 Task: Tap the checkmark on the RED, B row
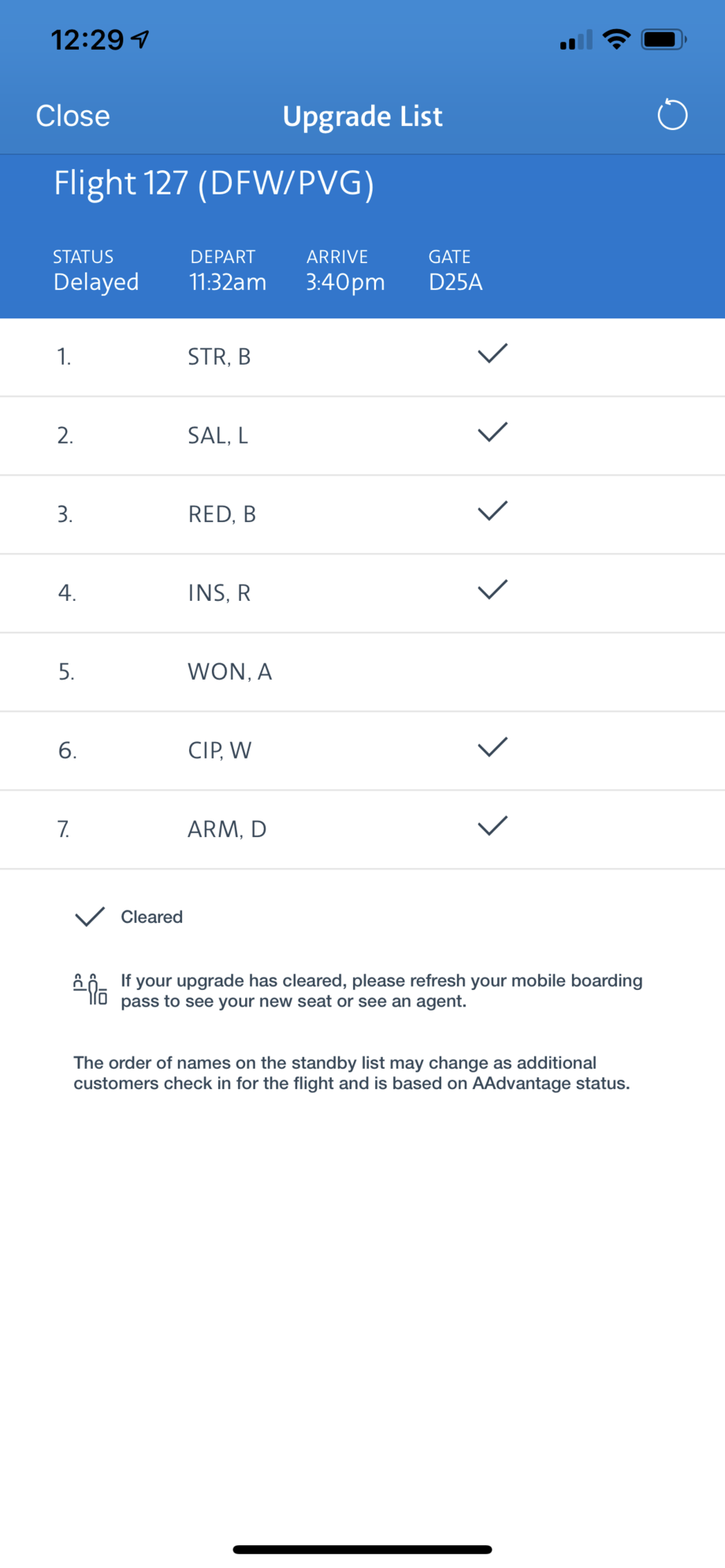click(x=493, y=511)
